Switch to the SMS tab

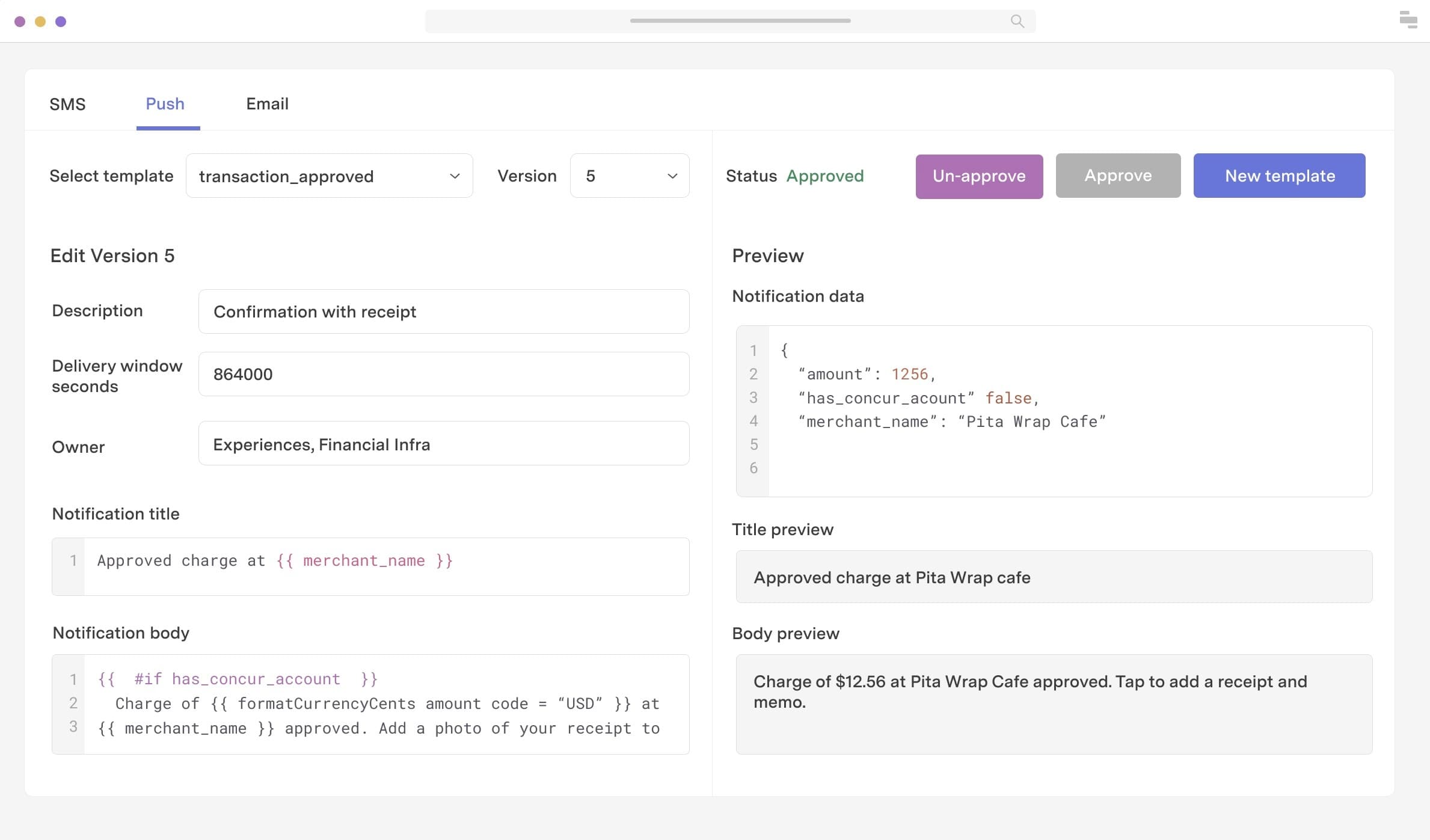point(67,104)
